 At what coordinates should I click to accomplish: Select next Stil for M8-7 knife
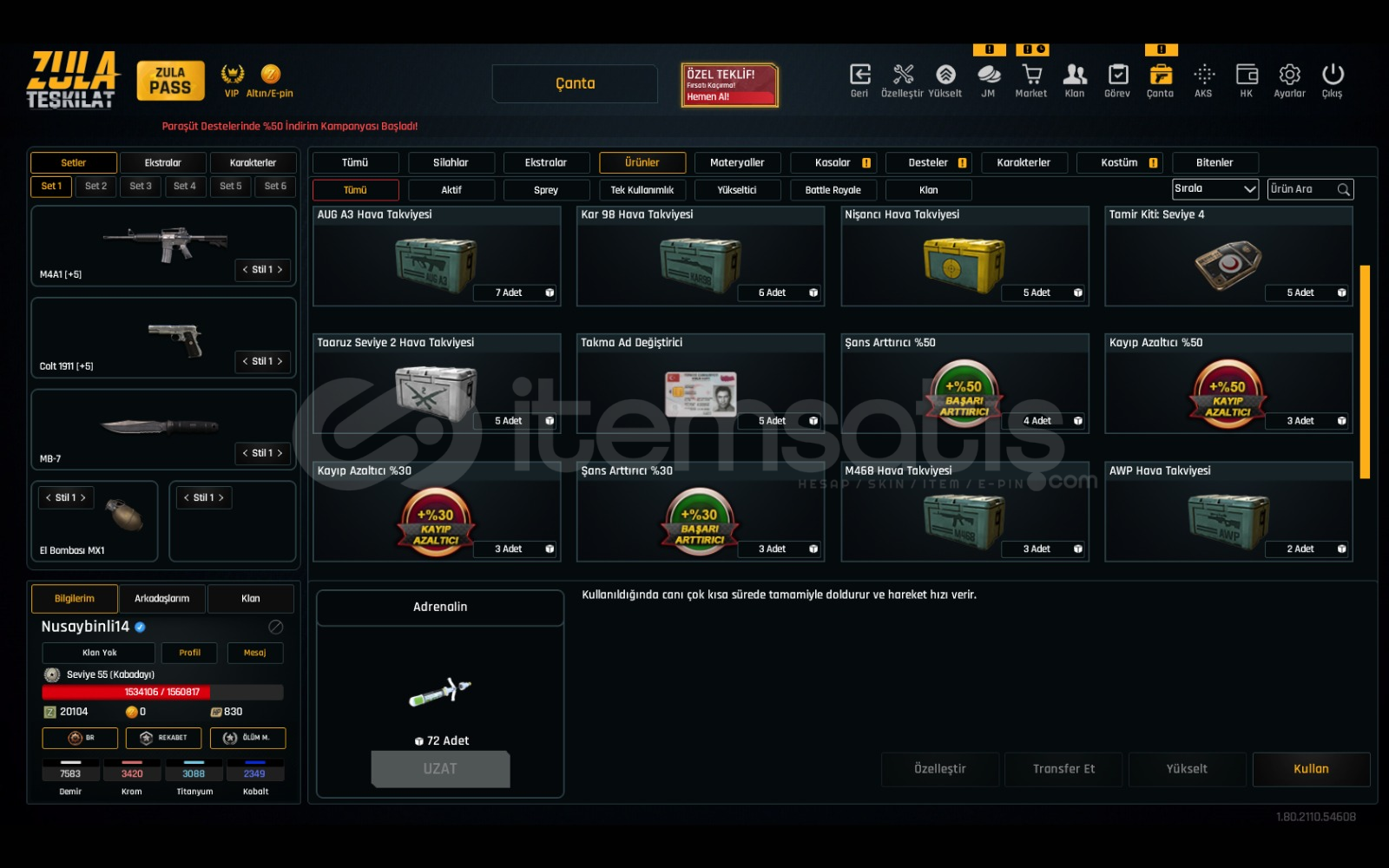(x=280, y=453)
